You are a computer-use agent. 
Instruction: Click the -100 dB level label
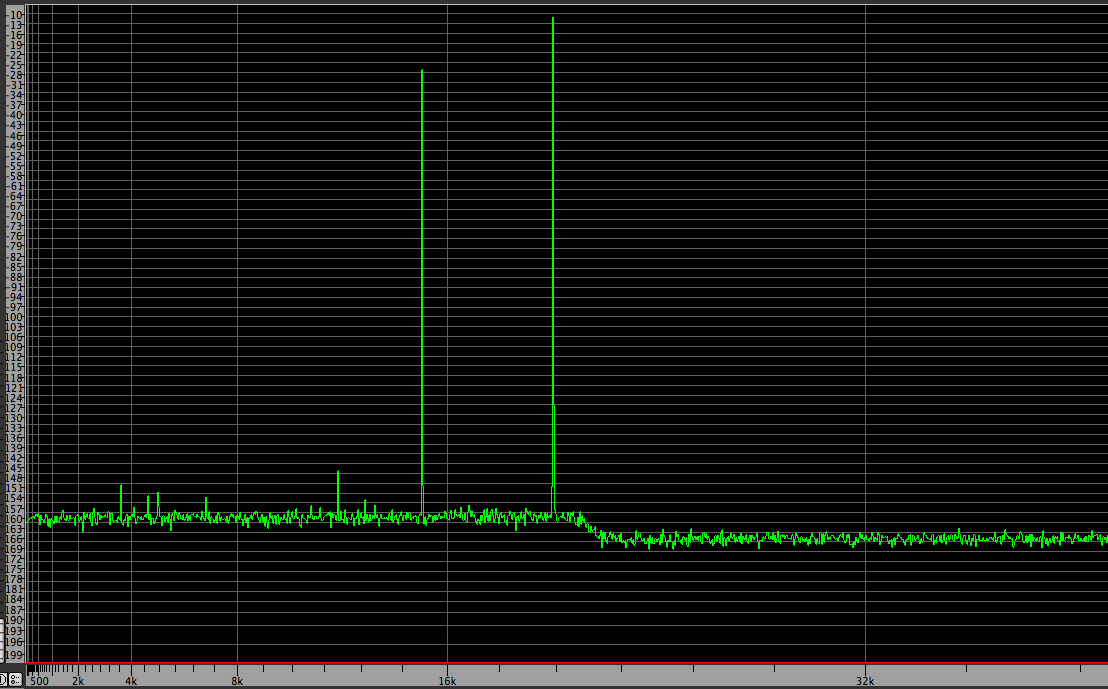point(14,317)
